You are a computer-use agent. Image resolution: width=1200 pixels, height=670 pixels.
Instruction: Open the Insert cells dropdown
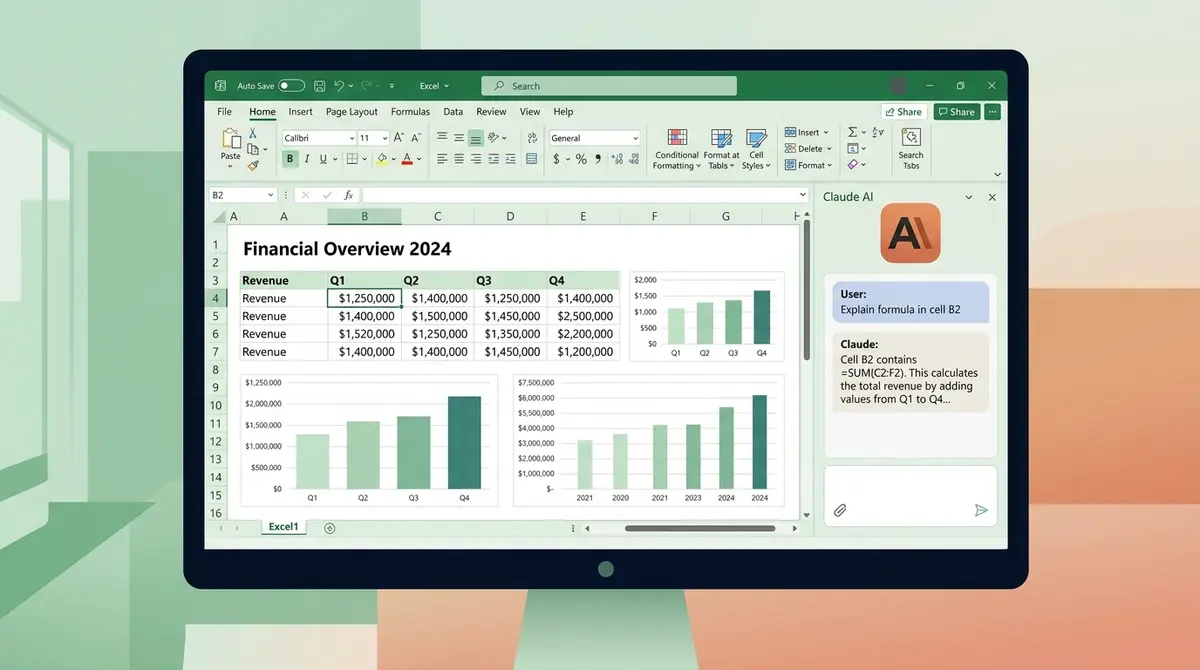tap(806, 132)
